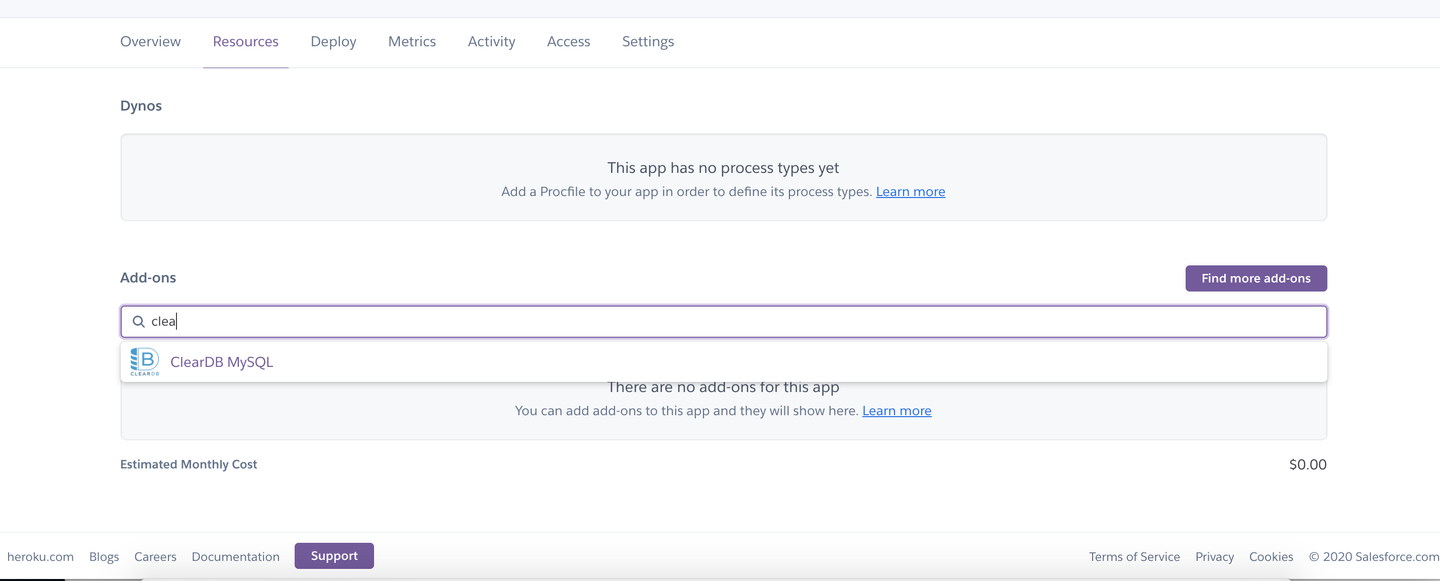Switch to the Resources tab
The height and width of the screenshot is (581, 1440).
245,42
